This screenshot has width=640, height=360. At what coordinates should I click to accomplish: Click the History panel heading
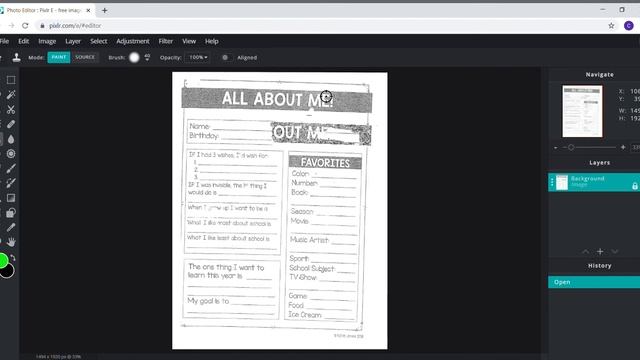[x=599, y=266]
